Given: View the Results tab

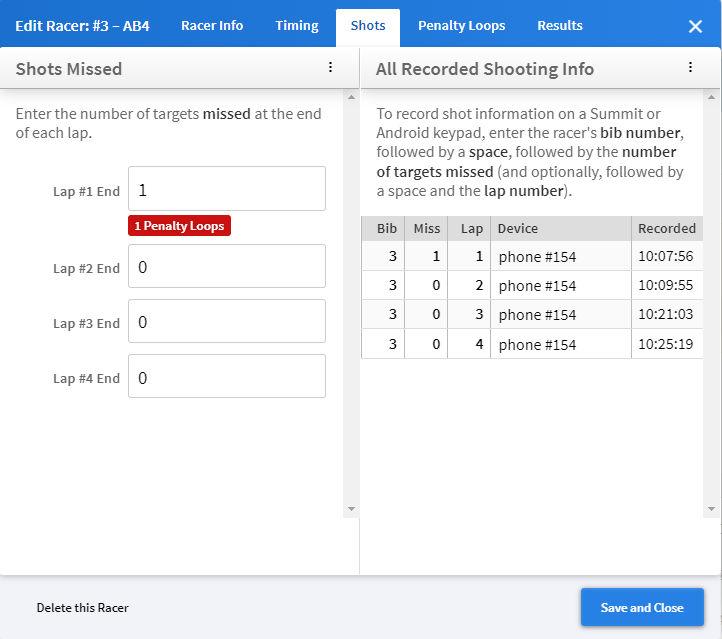Looking at the screenshot, I should pos(560,26).
